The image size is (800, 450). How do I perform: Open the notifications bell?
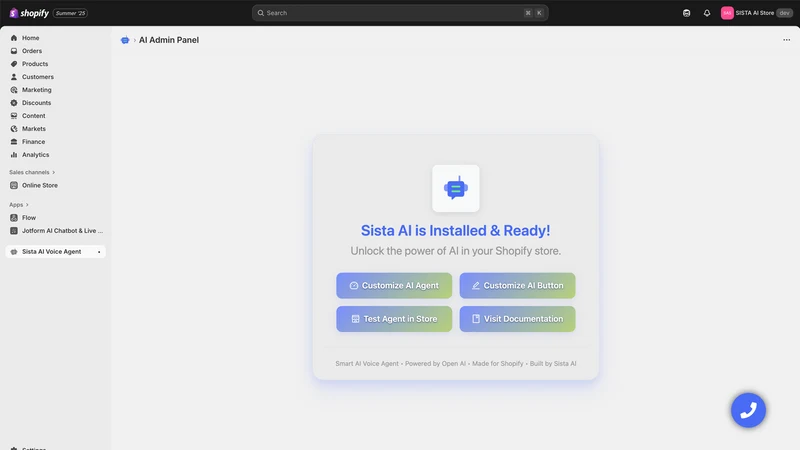click(707, 13)
